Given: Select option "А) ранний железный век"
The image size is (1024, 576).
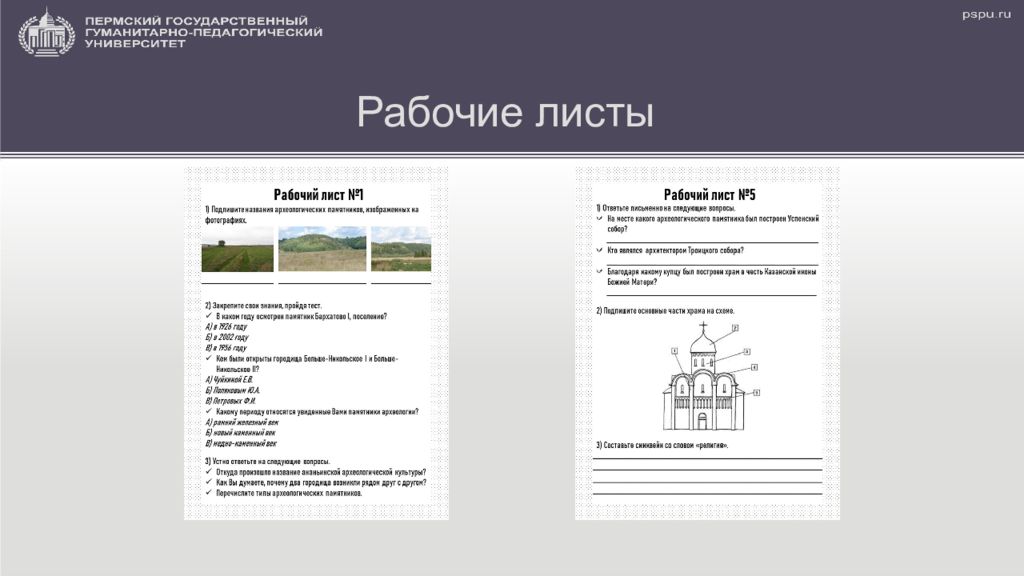Looking at the screenshot, I should tap(240, 422).
